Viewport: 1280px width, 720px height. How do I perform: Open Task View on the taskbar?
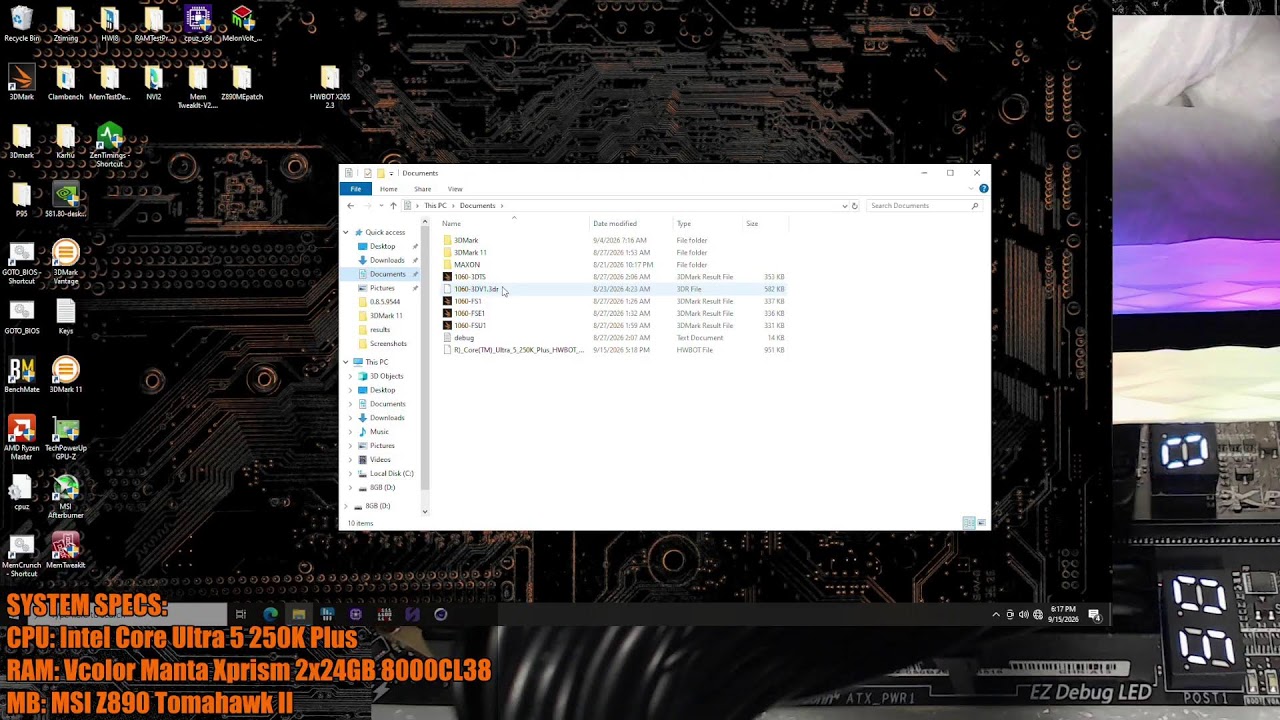pyautogui.click(x=241, y=614)
